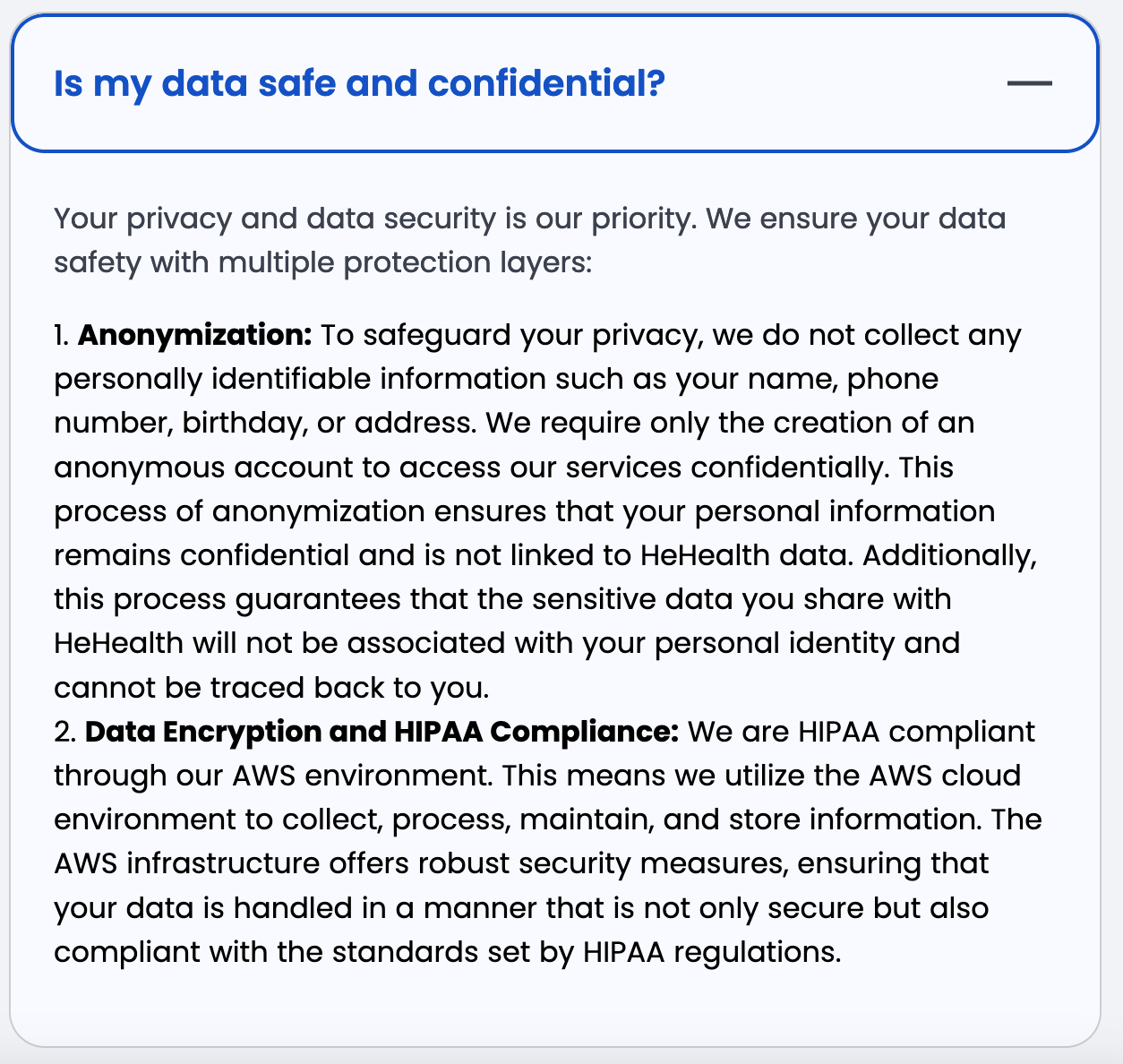Click the bold "Data Encryption and HIPAA Compliance:" label
The image size is (1123, 1064).
tap(382, 732)
